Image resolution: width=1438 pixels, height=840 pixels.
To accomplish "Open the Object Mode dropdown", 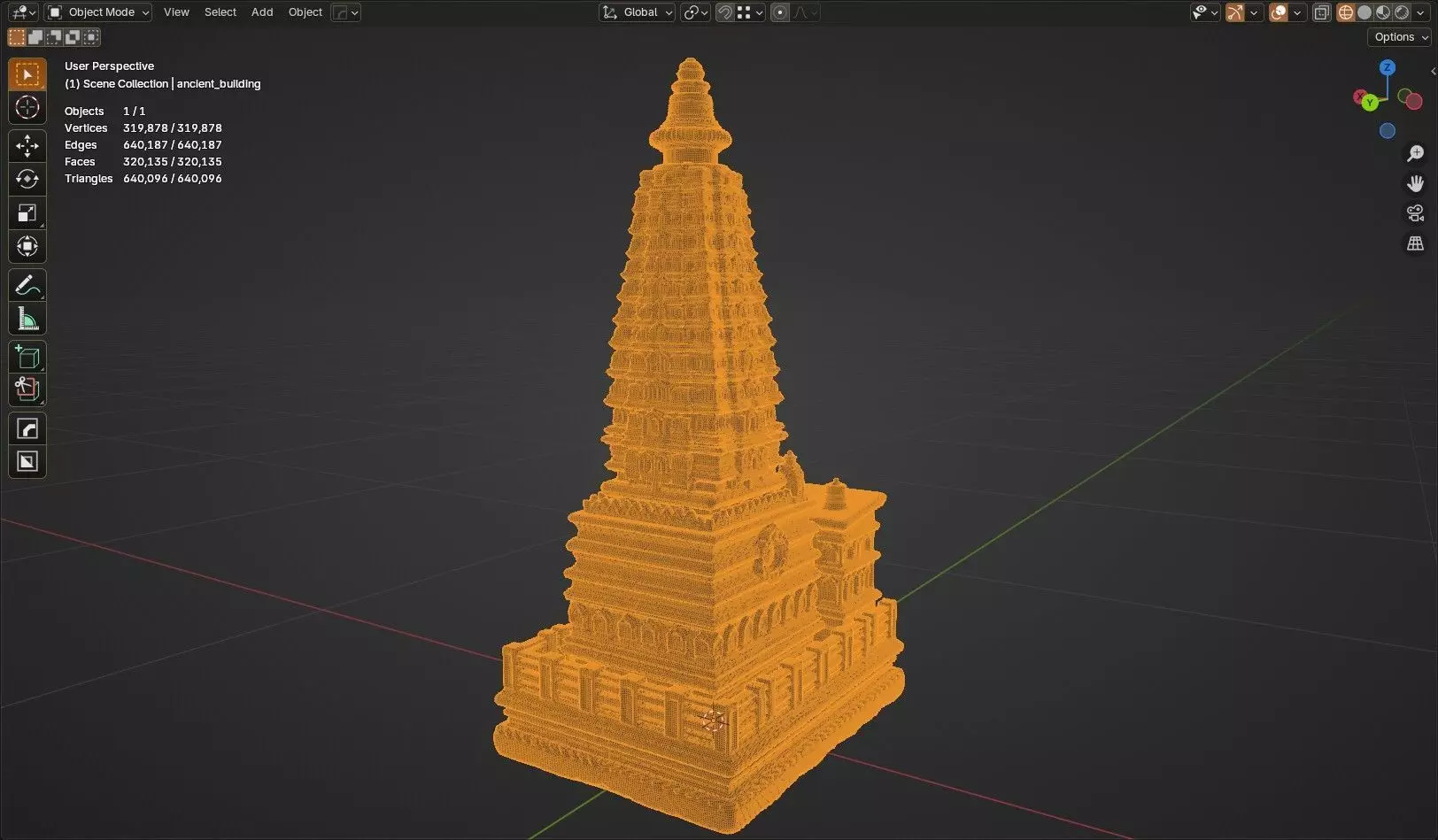I will click(98, 12).
